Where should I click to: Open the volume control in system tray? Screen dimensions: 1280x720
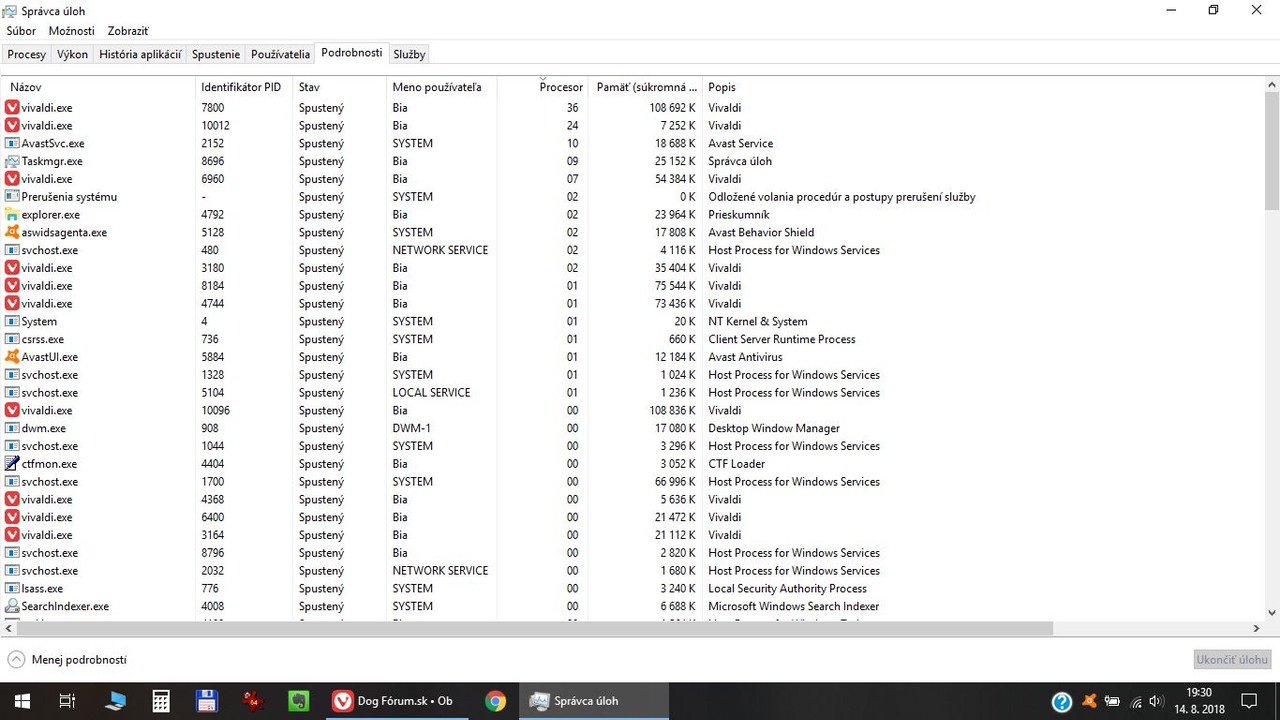click(x=1157, y=701)
